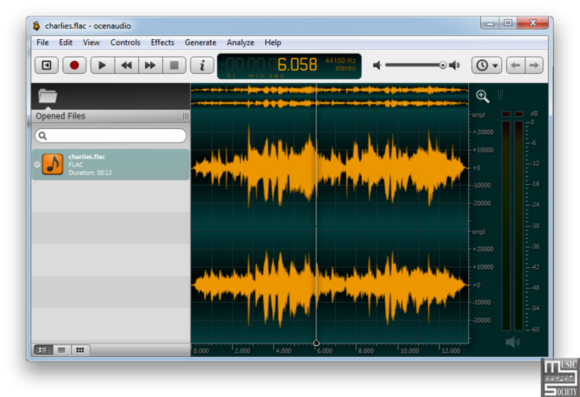Start recording with the red record button

[x=74, y=65]
